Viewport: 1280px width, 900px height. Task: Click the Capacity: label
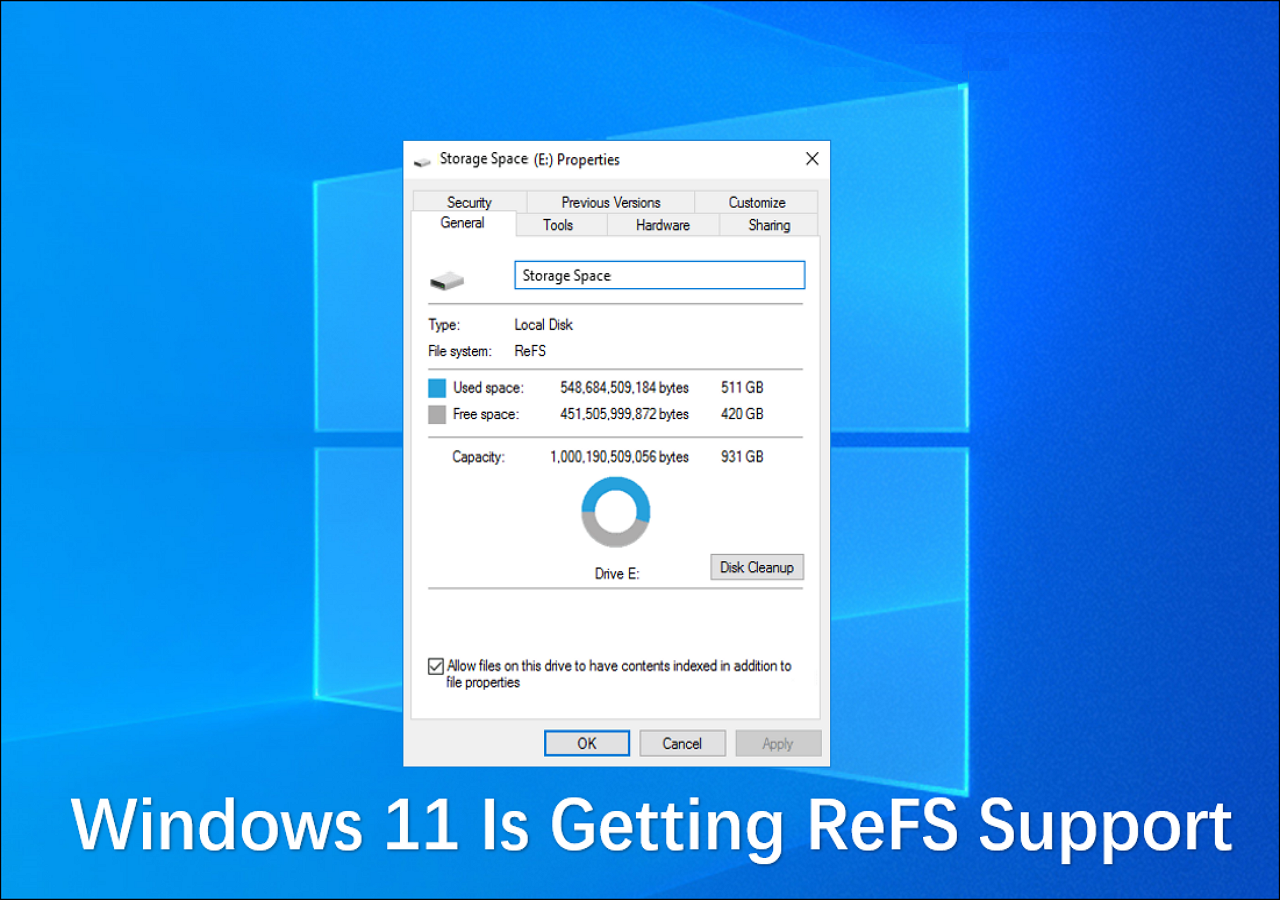(479, 457)
